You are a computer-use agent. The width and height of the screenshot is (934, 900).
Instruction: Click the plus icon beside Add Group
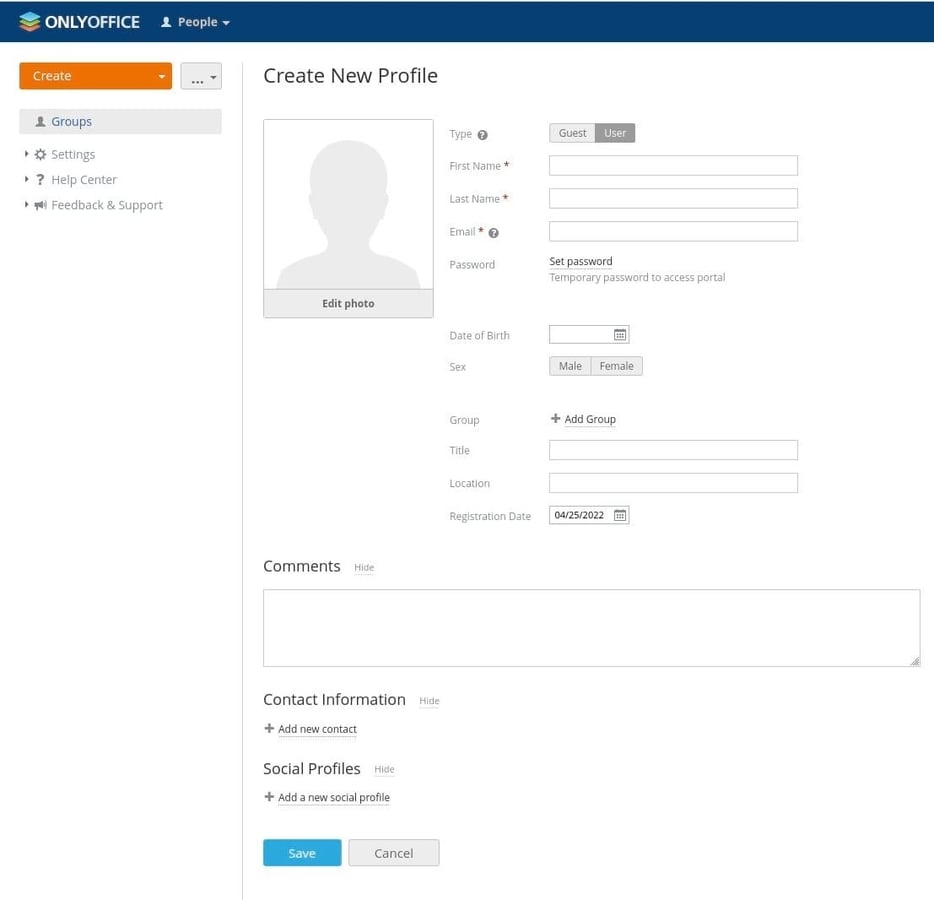tap(556, 419)
